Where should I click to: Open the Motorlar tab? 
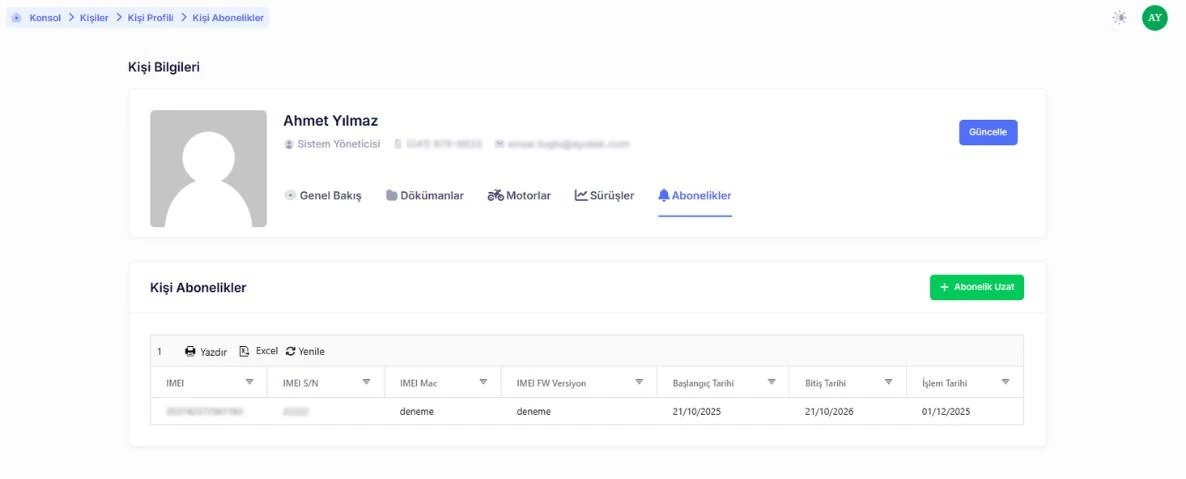click(519, 195)
